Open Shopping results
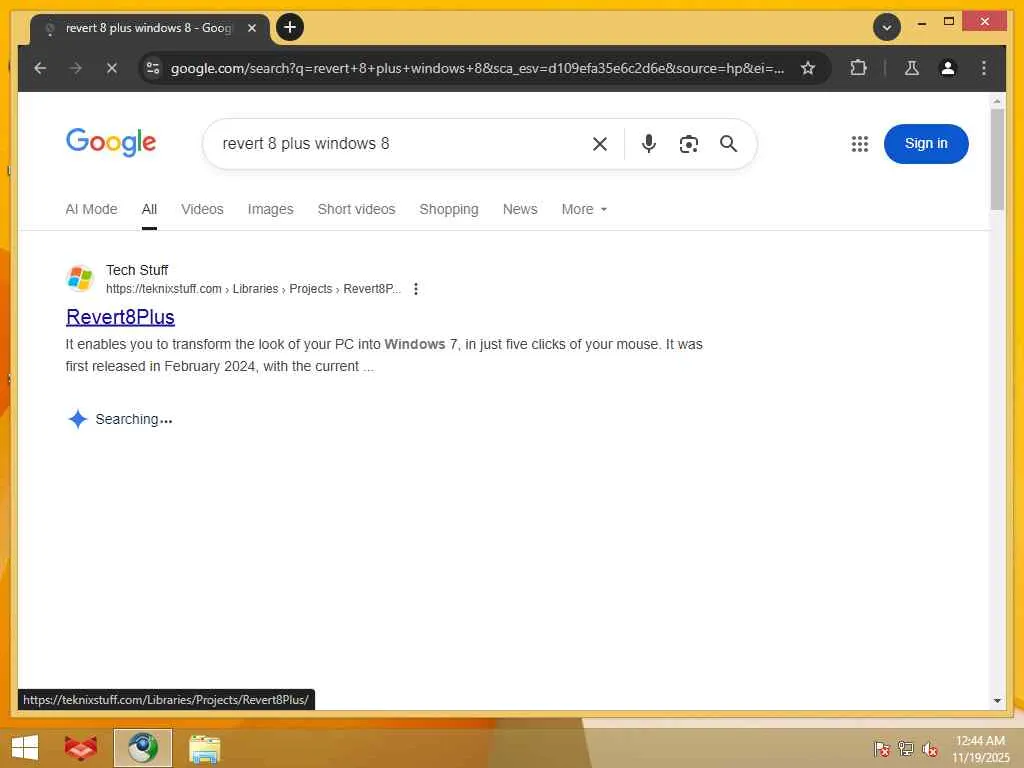Viewport: 1024px width, 768px height. pyautogui.click(x=449, y=209)
